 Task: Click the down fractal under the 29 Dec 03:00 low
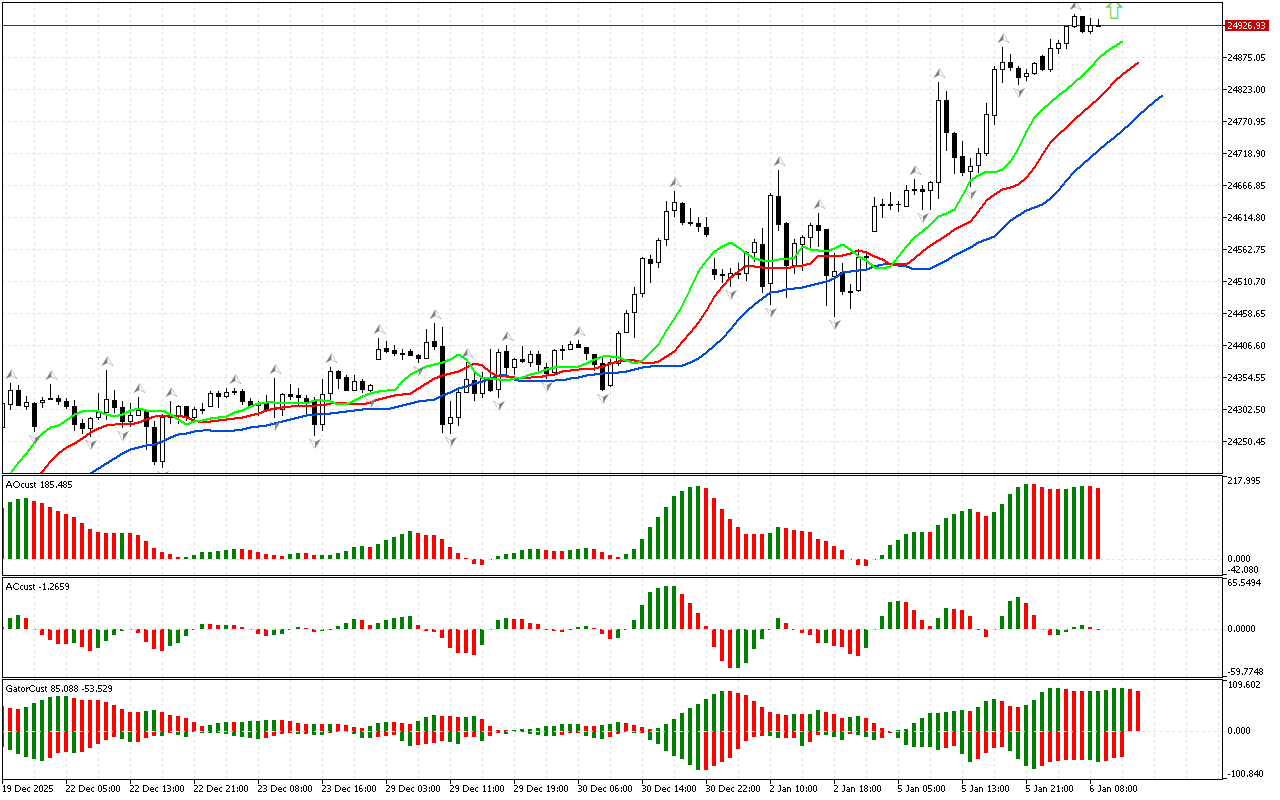click(450, 440)
